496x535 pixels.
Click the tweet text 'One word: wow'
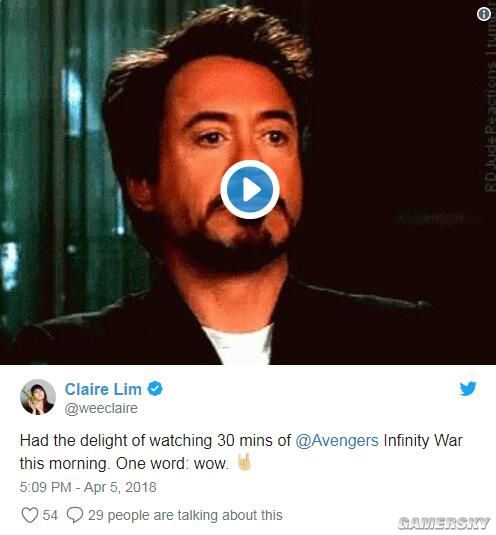click(x=172, y=464)
